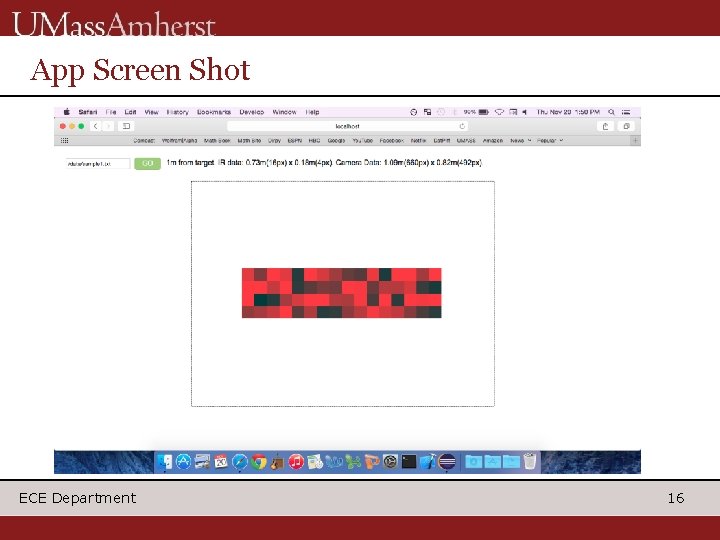Viewport: 720px width, 540px height.
Task: Click the Safari back arrow button
Action: 96,126
